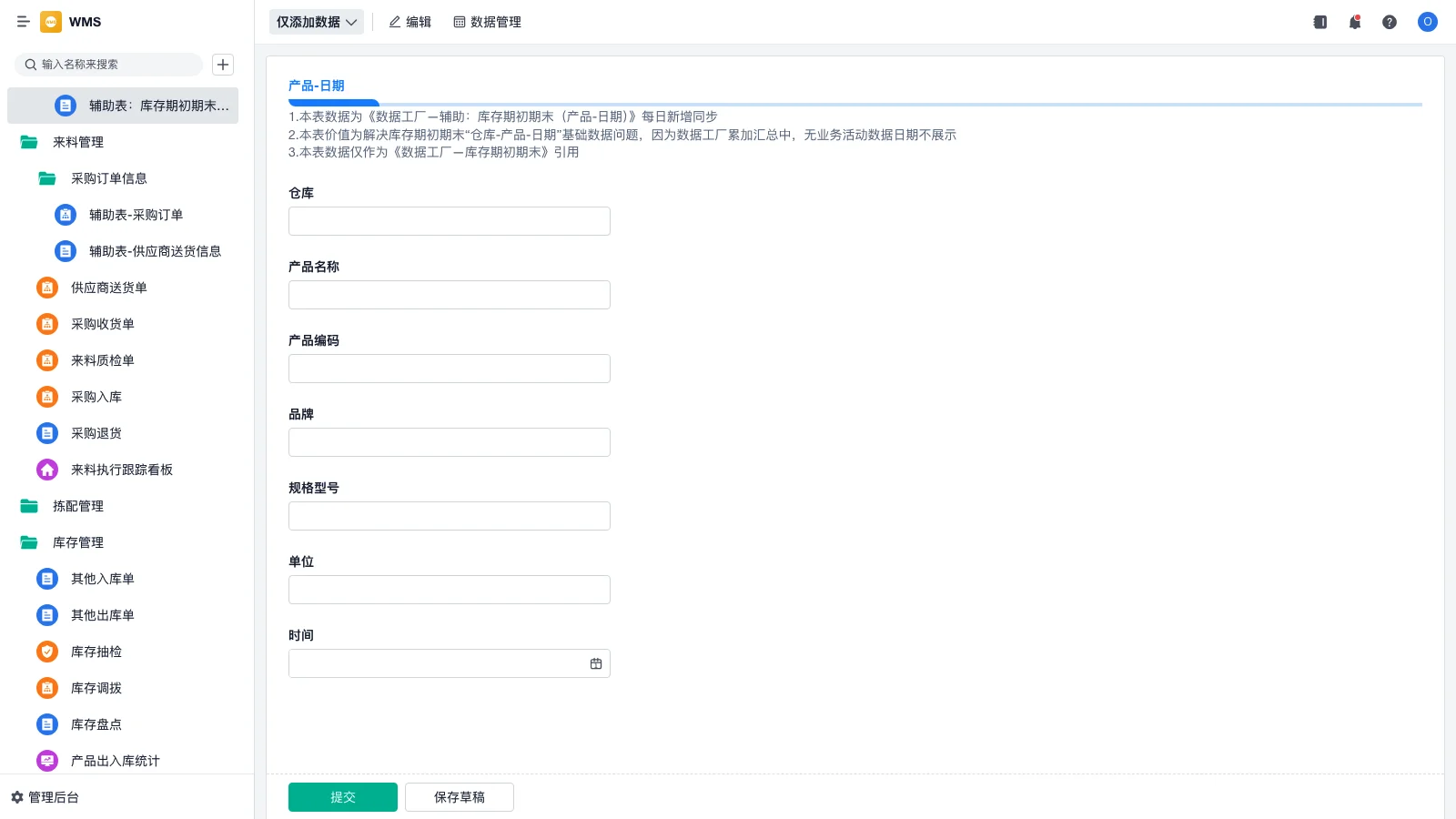Open 编辑 in the top toolbar
This screenshot has width=1456, height=819.
pyautogui.click(x=409, y=22)
